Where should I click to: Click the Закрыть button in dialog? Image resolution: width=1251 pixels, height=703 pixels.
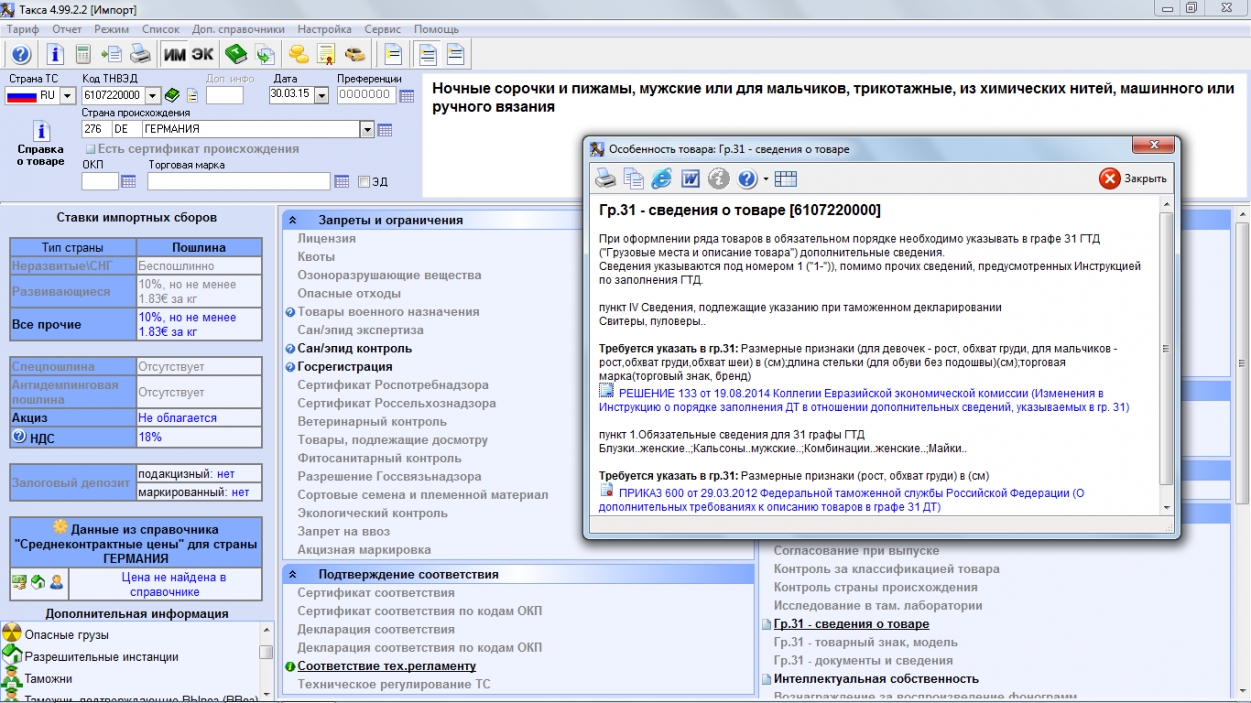(x=1133, y=179)
